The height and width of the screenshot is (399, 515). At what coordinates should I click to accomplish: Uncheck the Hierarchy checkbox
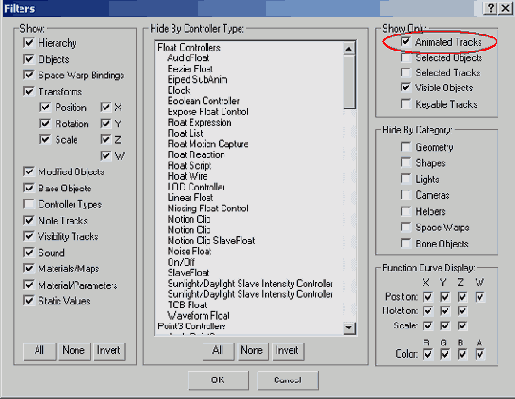pos(29,43)
